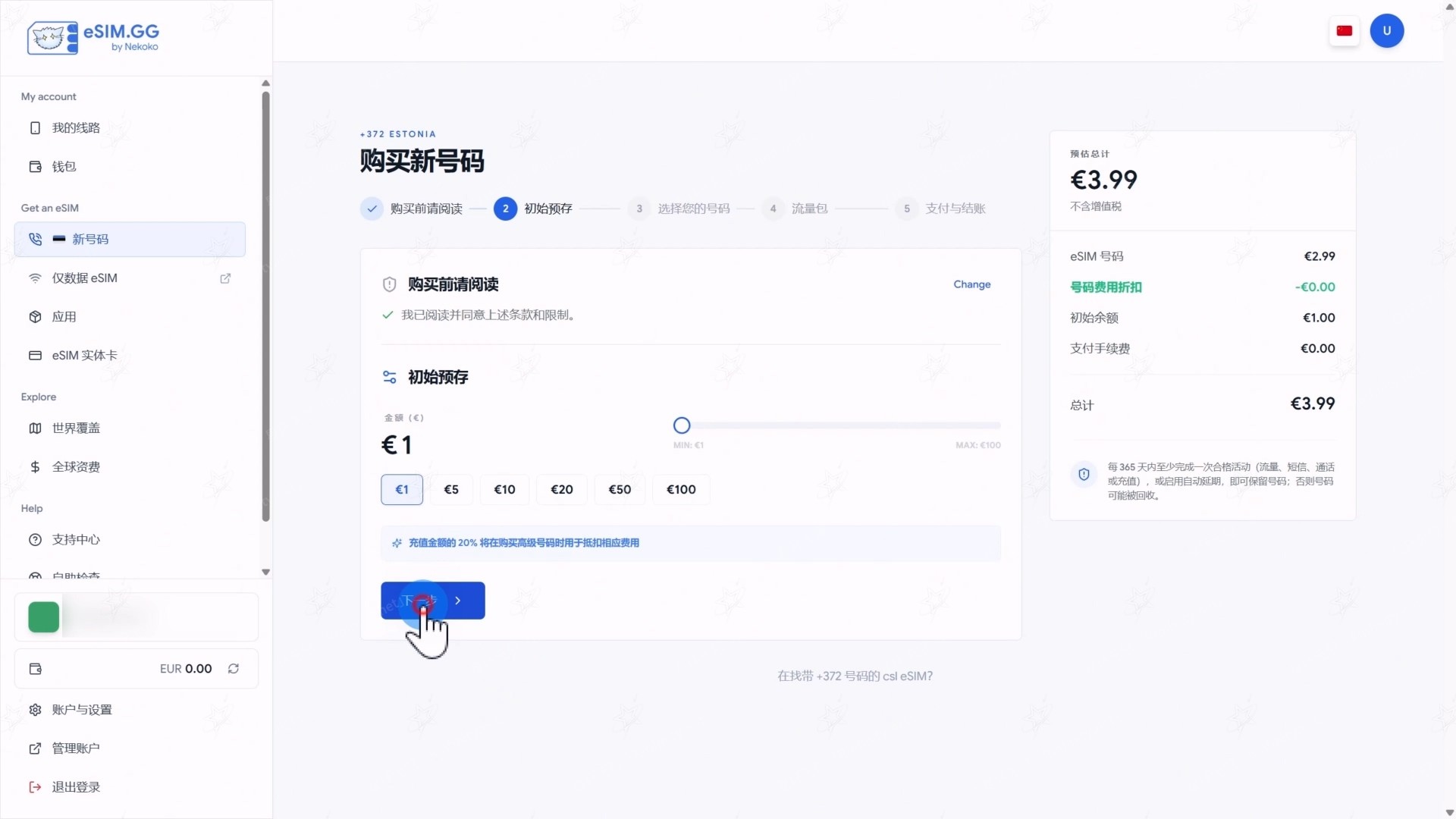This screenshot has width=1456, height=819.
Task: Click the 管理账户 external icon
Action: [35, 748]
